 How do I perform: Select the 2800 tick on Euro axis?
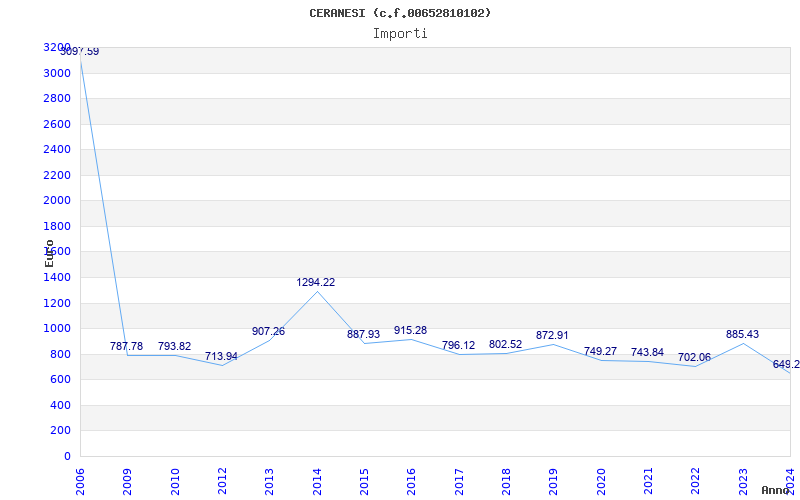(x=57, y=98)
